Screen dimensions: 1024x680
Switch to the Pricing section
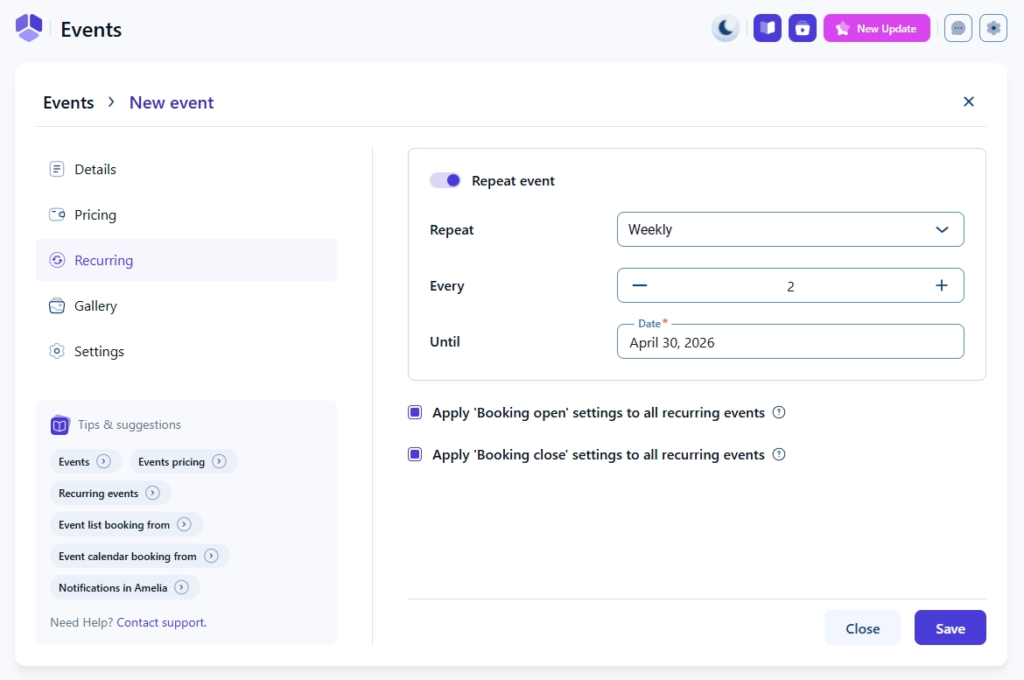(x=95, y=215)
